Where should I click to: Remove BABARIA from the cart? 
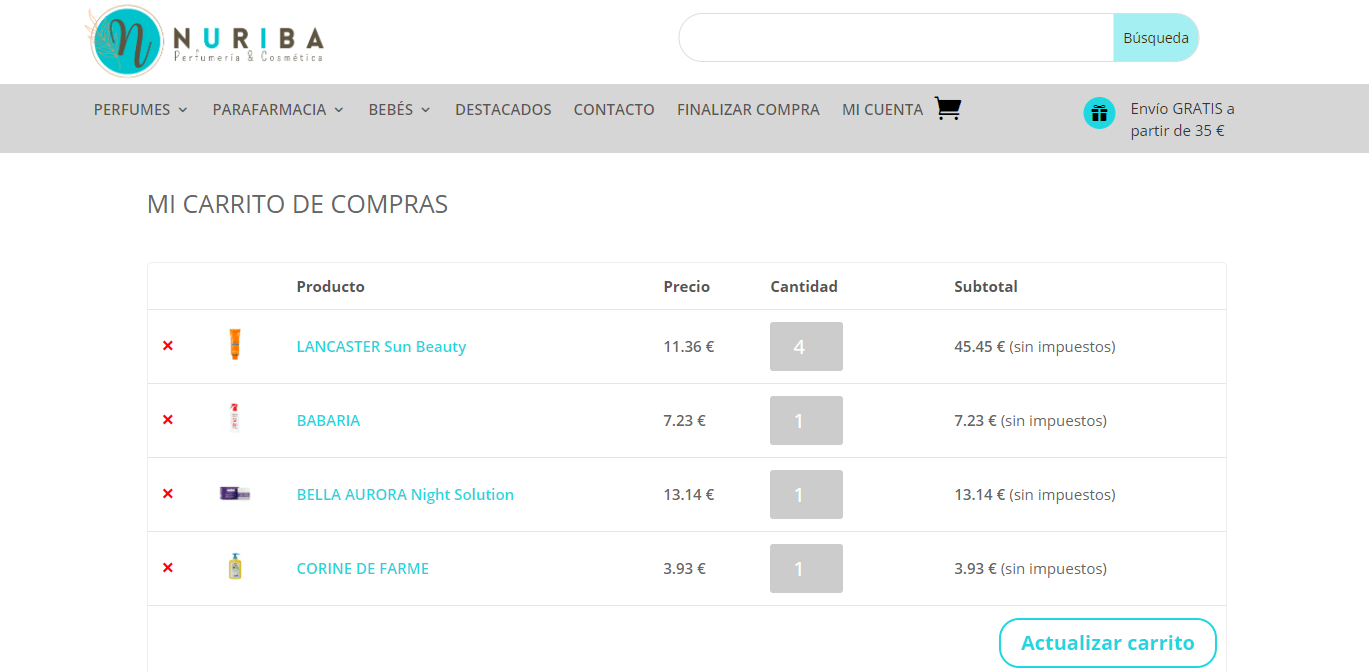(x=168, y=420)
